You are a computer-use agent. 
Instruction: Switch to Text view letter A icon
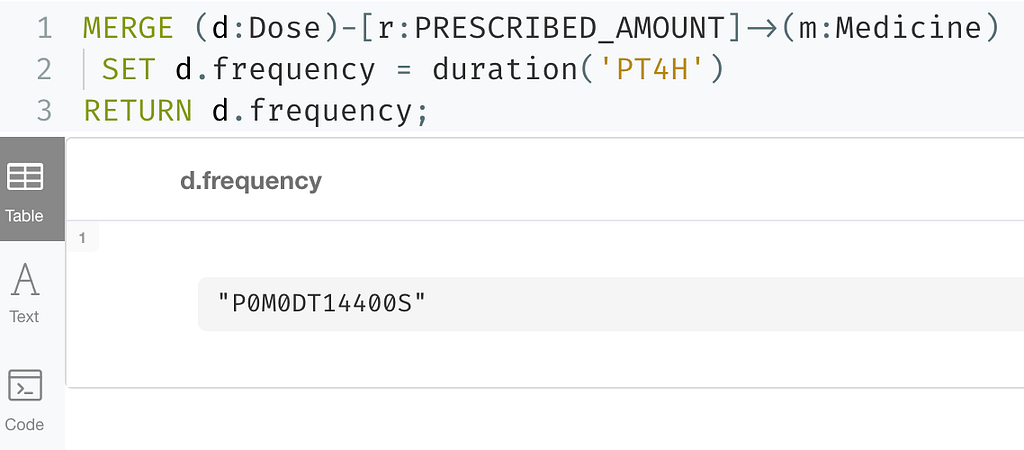(25, 280)
